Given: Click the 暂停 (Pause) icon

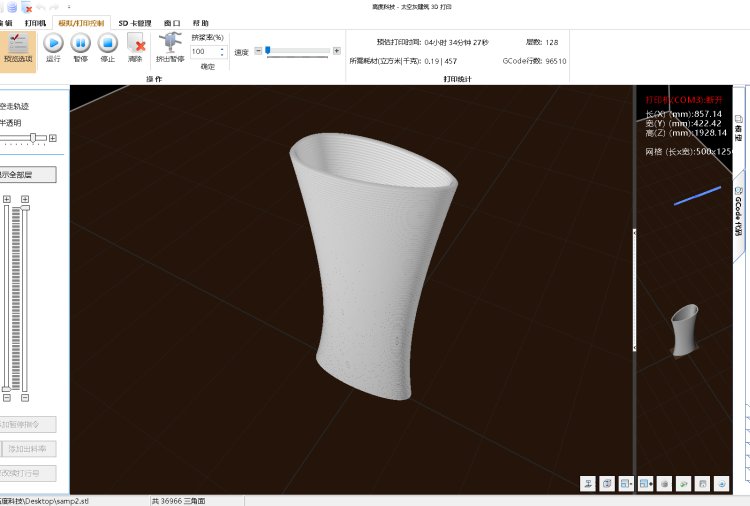Looking at the screenshot, I should tap(80, 43).
